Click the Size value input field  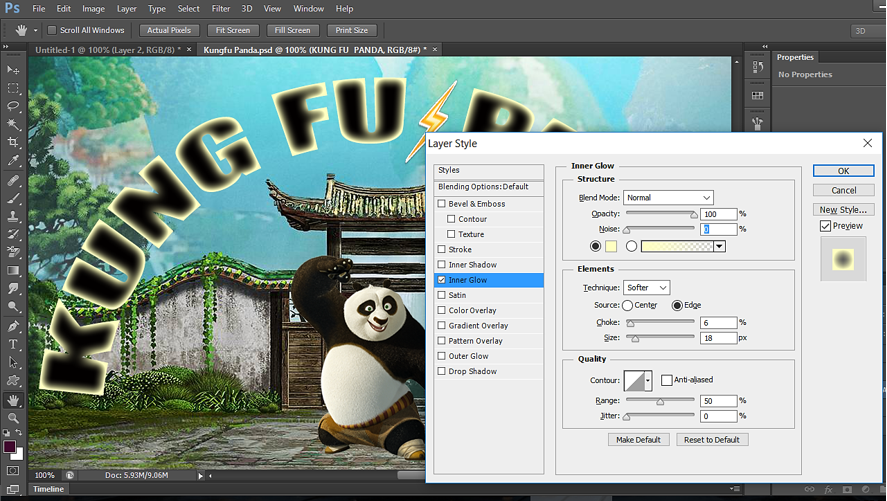pyautogui.click(x=718, y=338)
